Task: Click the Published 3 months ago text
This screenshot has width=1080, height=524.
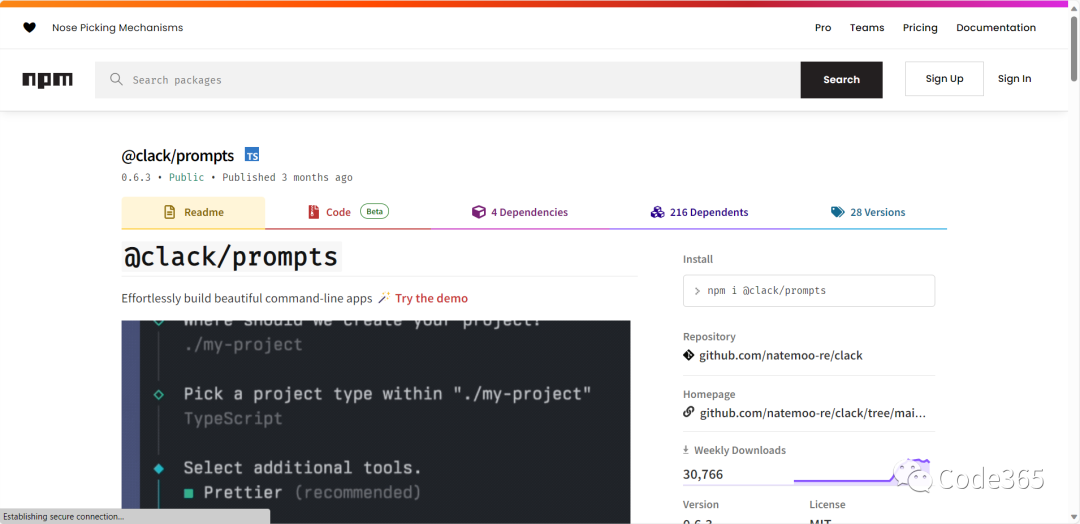Action: (287, 177)
